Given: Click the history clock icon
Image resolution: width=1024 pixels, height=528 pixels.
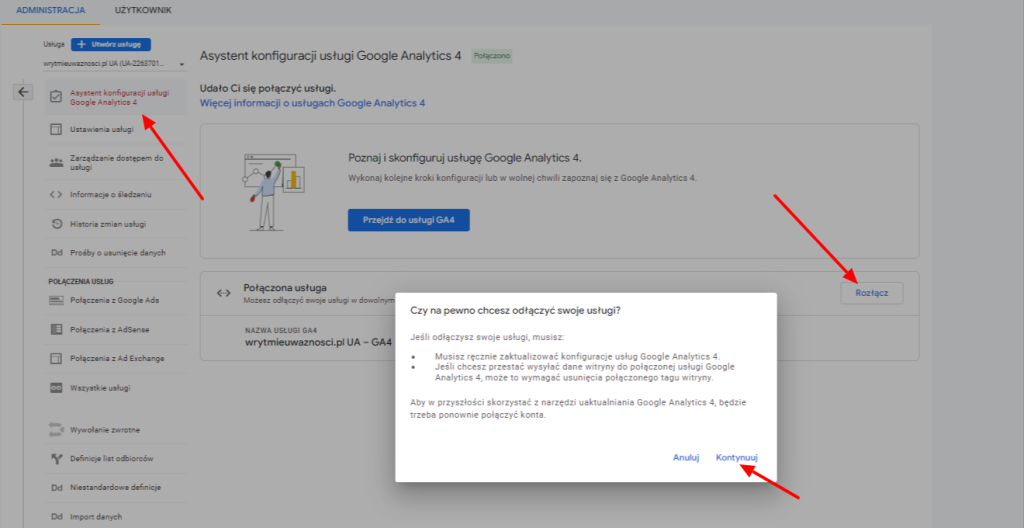Looking at the screenshot, I should (56, 224).
